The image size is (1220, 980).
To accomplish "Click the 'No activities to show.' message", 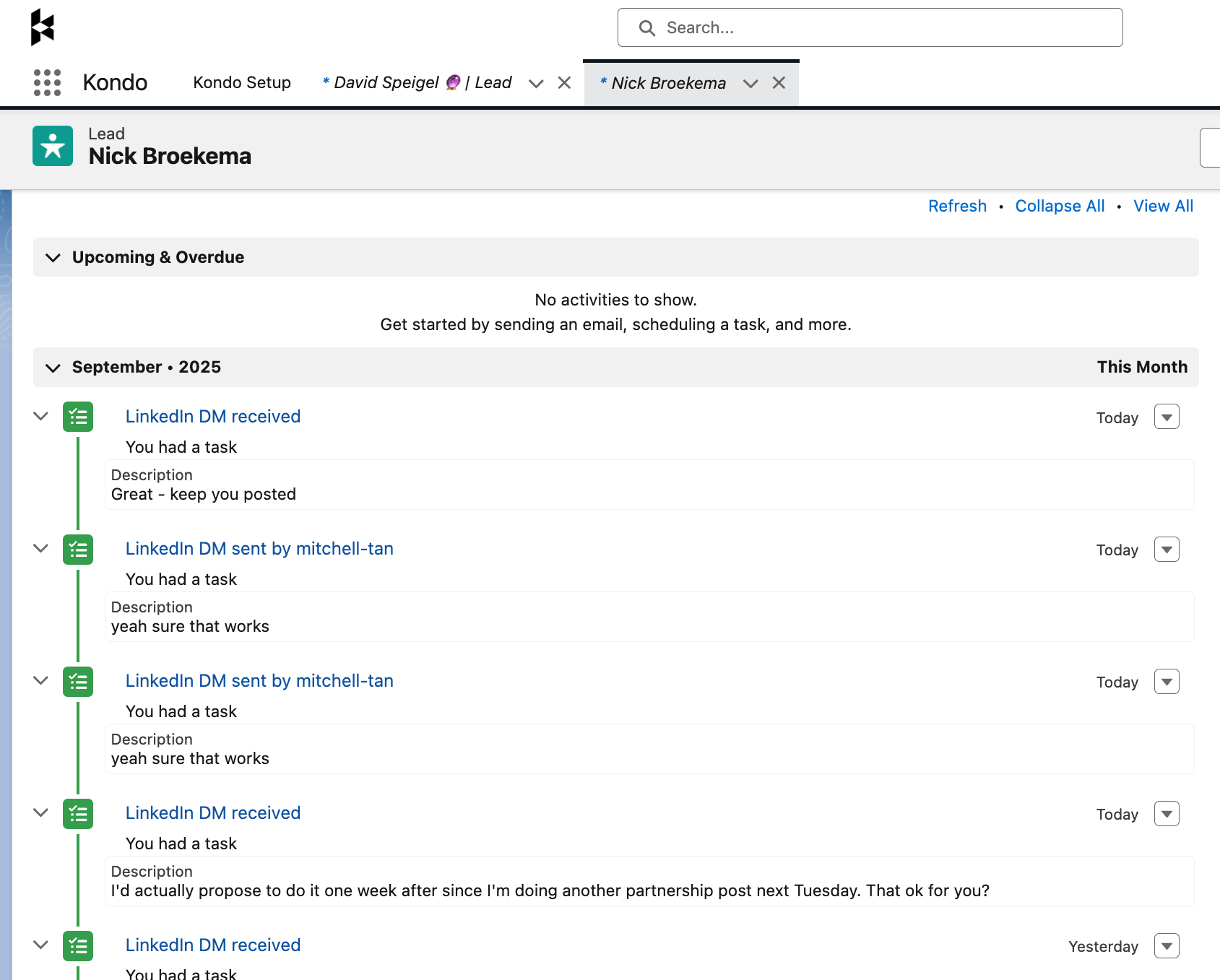I will 616,300.
